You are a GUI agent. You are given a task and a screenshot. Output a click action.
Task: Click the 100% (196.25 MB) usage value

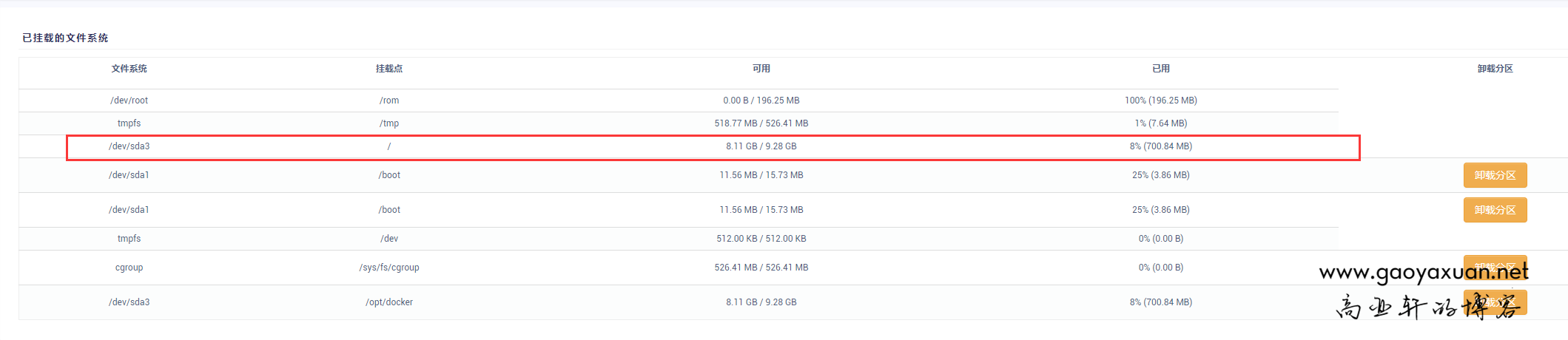click(1160, 101)
